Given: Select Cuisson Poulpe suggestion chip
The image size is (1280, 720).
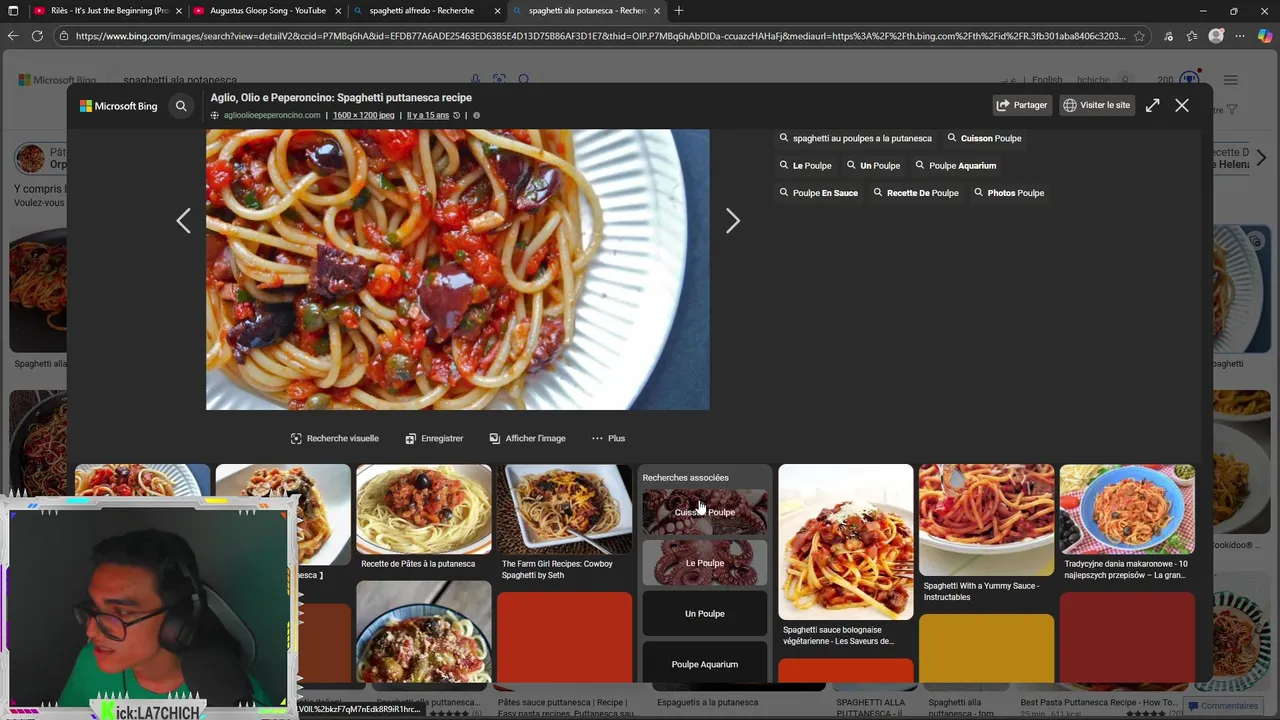Looking at the screenshot, I should click(x=984, y=138).
